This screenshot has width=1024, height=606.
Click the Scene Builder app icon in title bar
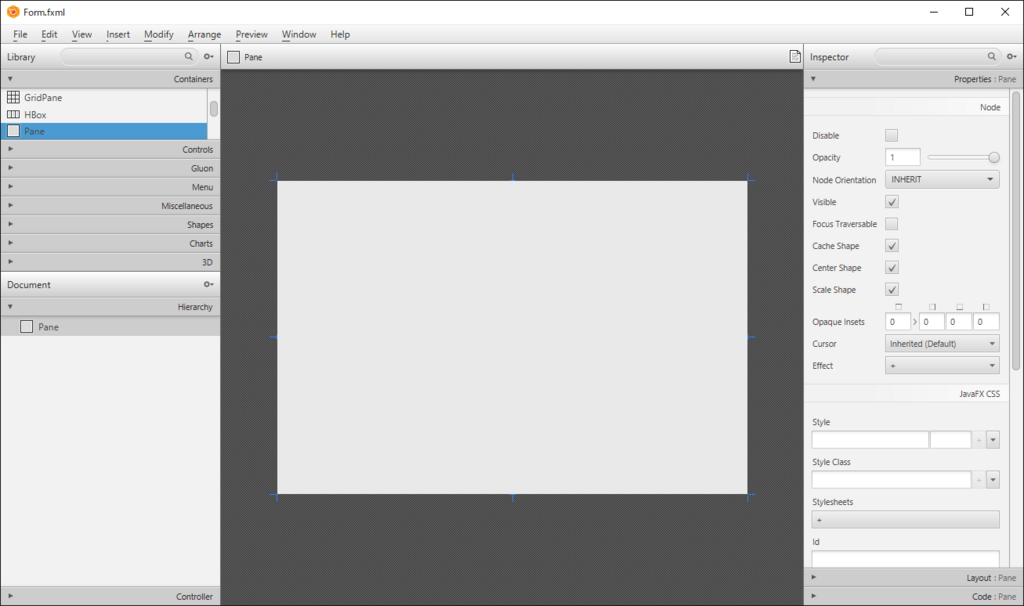tap(12, 12)
